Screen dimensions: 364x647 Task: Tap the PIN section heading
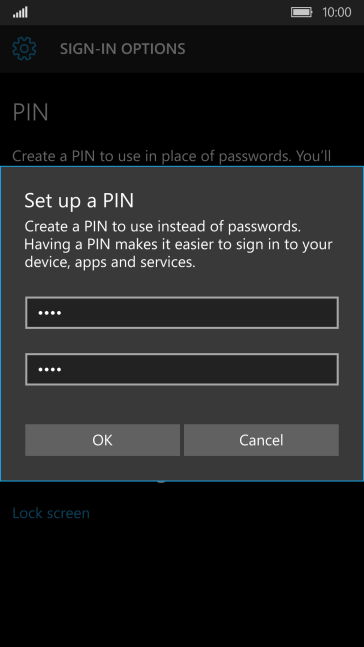pyautogui.click(x=31, y=112)
